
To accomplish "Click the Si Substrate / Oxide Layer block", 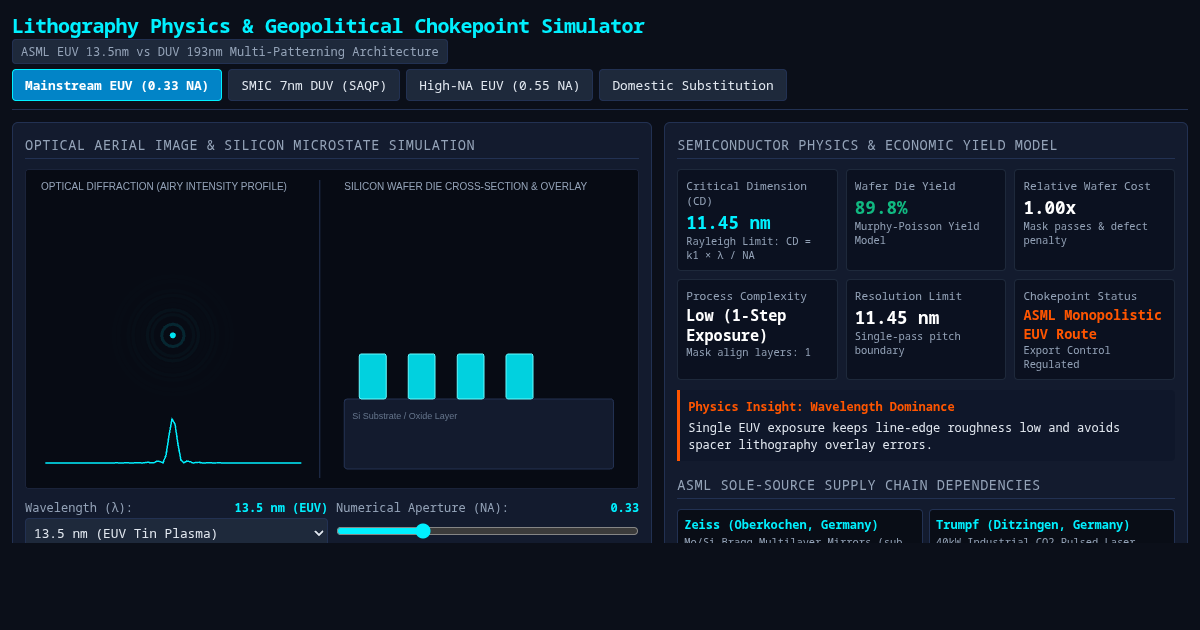I will (x=479, y=434).
